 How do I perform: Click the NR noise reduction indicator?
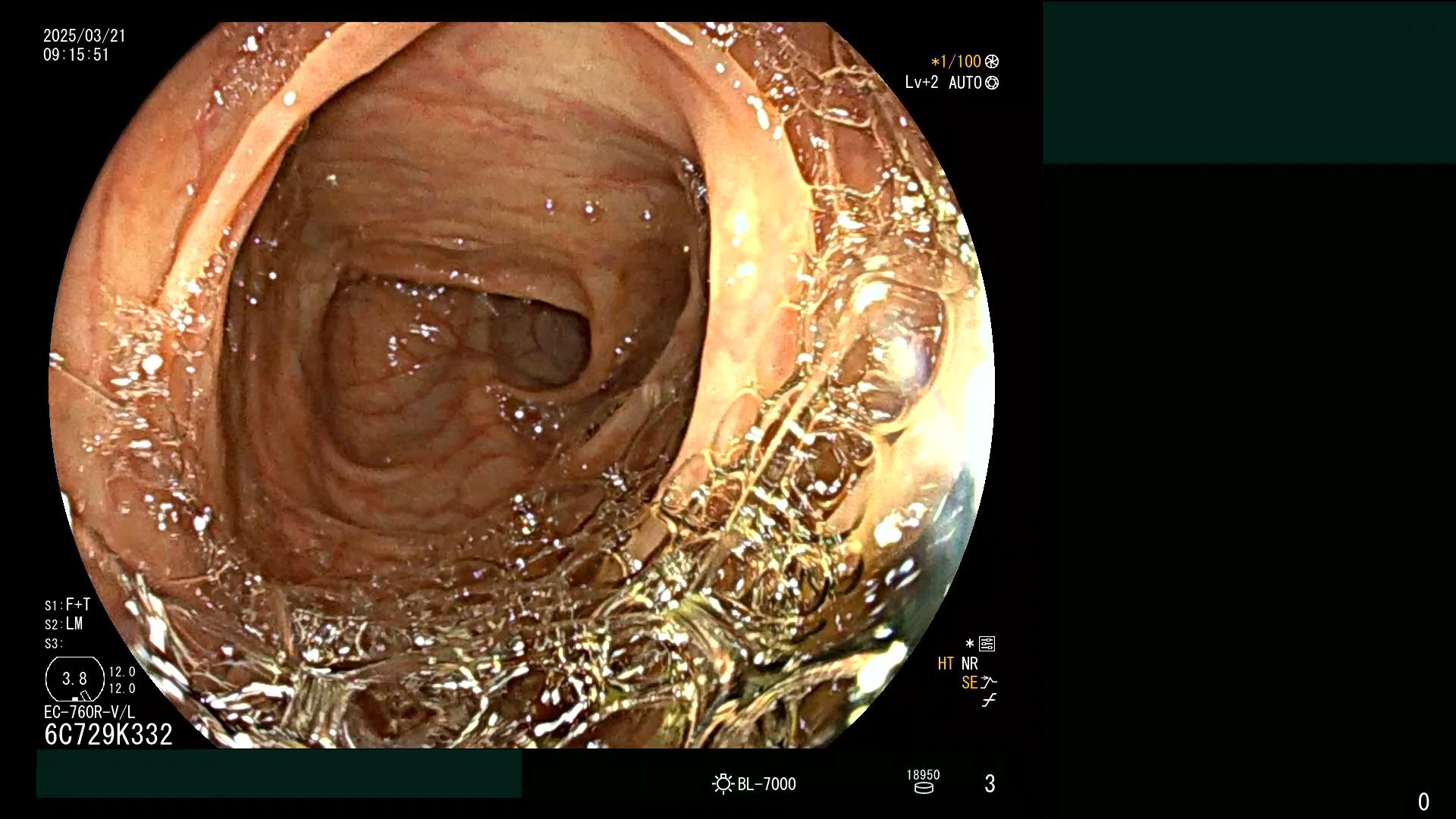[x=970, y=664]
